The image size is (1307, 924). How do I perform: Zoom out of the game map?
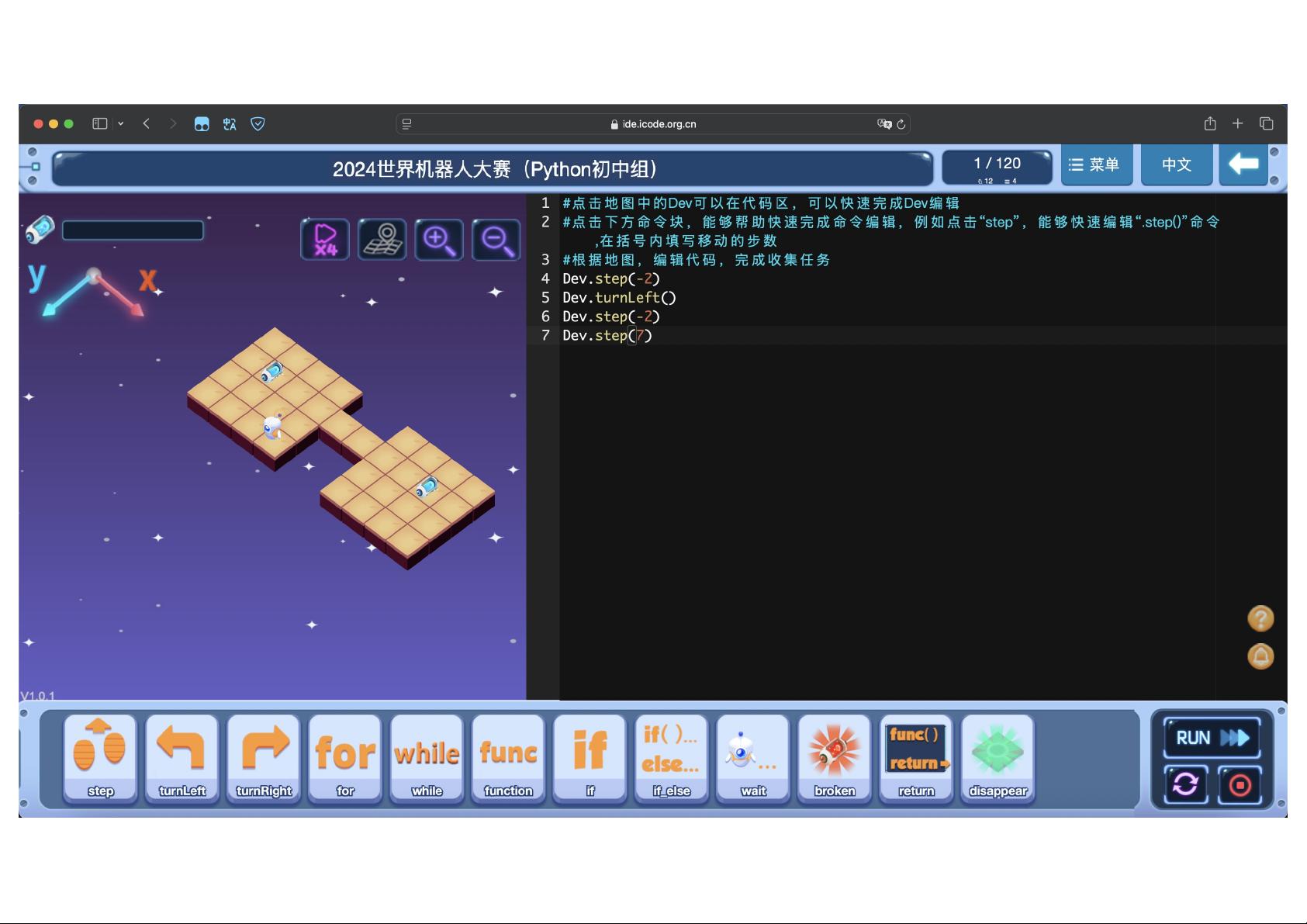(496, 240)
